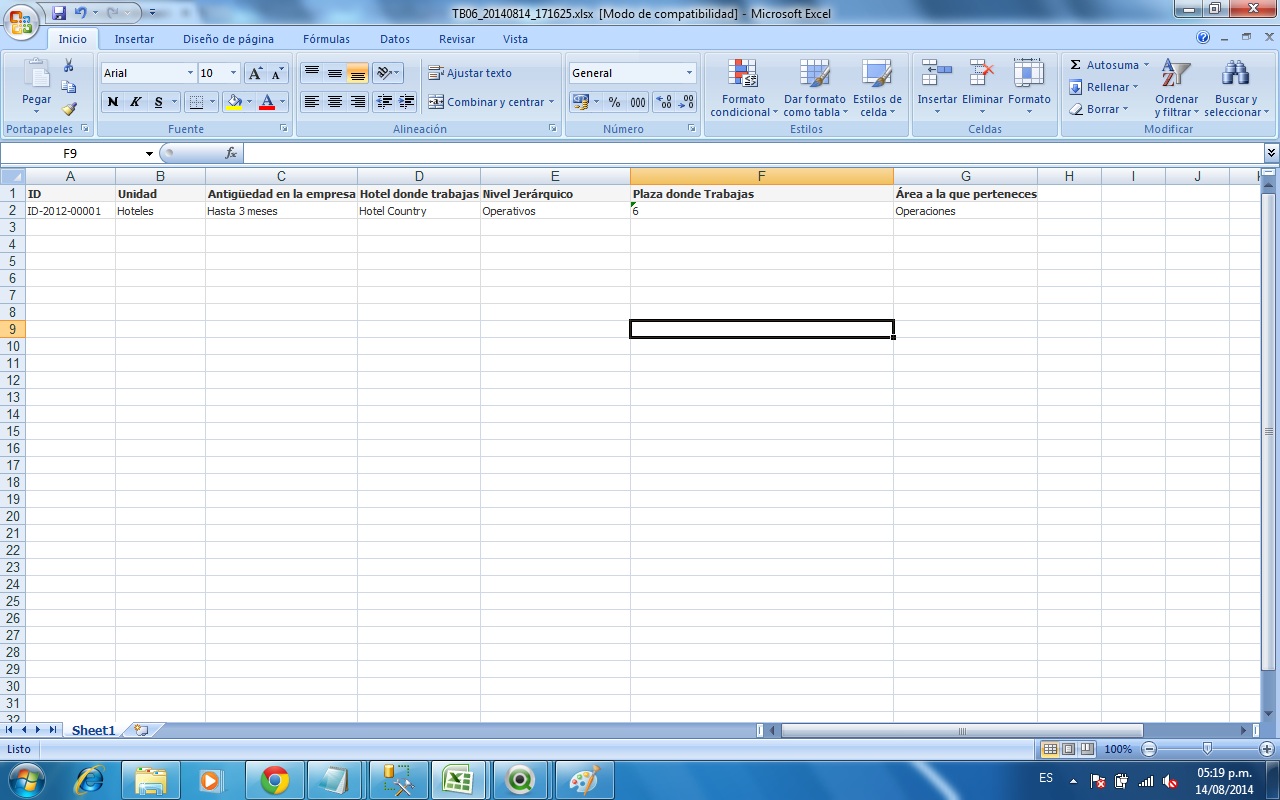The height and width of the screenshot is (800, 1280).
Task: Apply the yellow fill color
Action: pyautogui.click(x=234, y=102)
